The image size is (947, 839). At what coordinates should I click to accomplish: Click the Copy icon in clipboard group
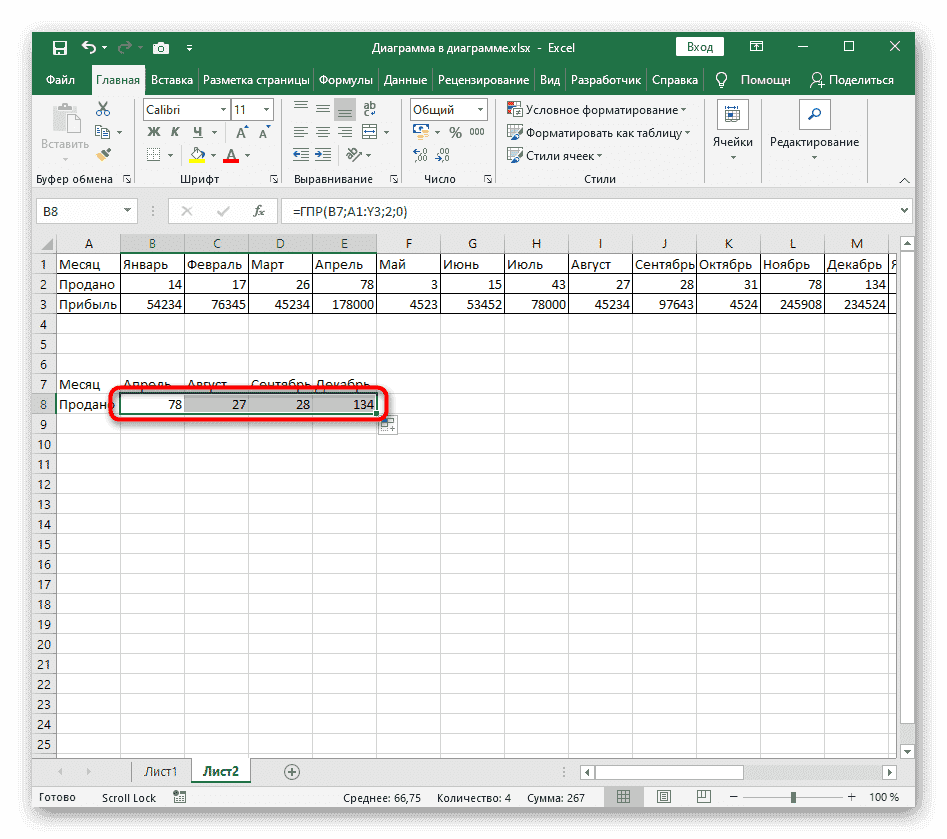click(103, 130)
